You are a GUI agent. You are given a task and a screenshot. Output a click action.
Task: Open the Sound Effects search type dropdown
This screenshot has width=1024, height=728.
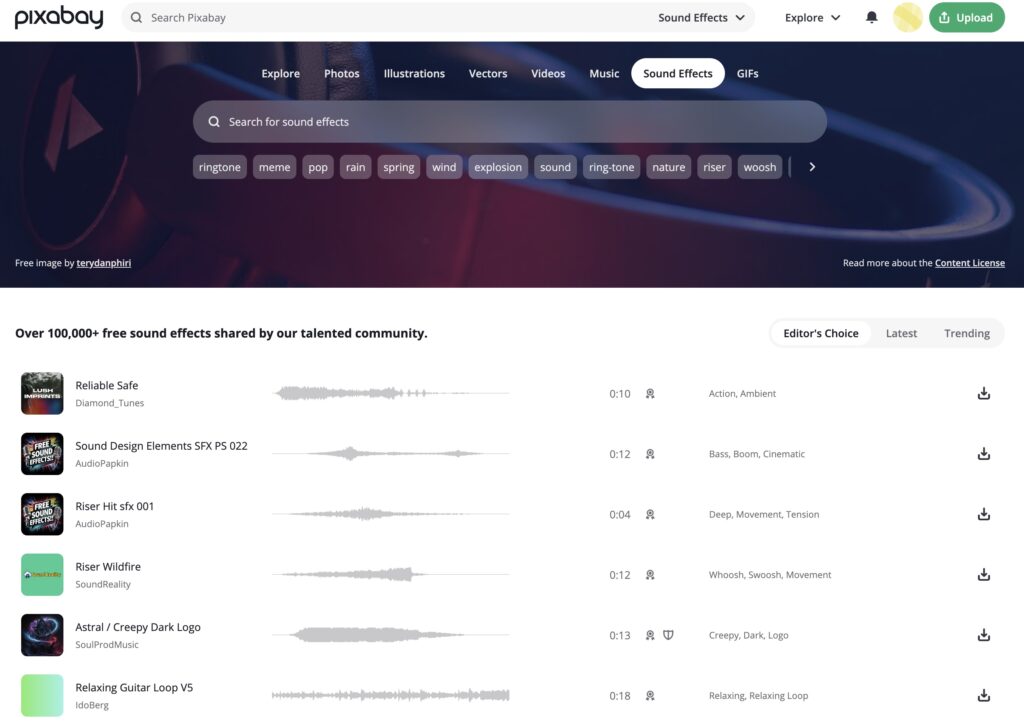[701, 18]
